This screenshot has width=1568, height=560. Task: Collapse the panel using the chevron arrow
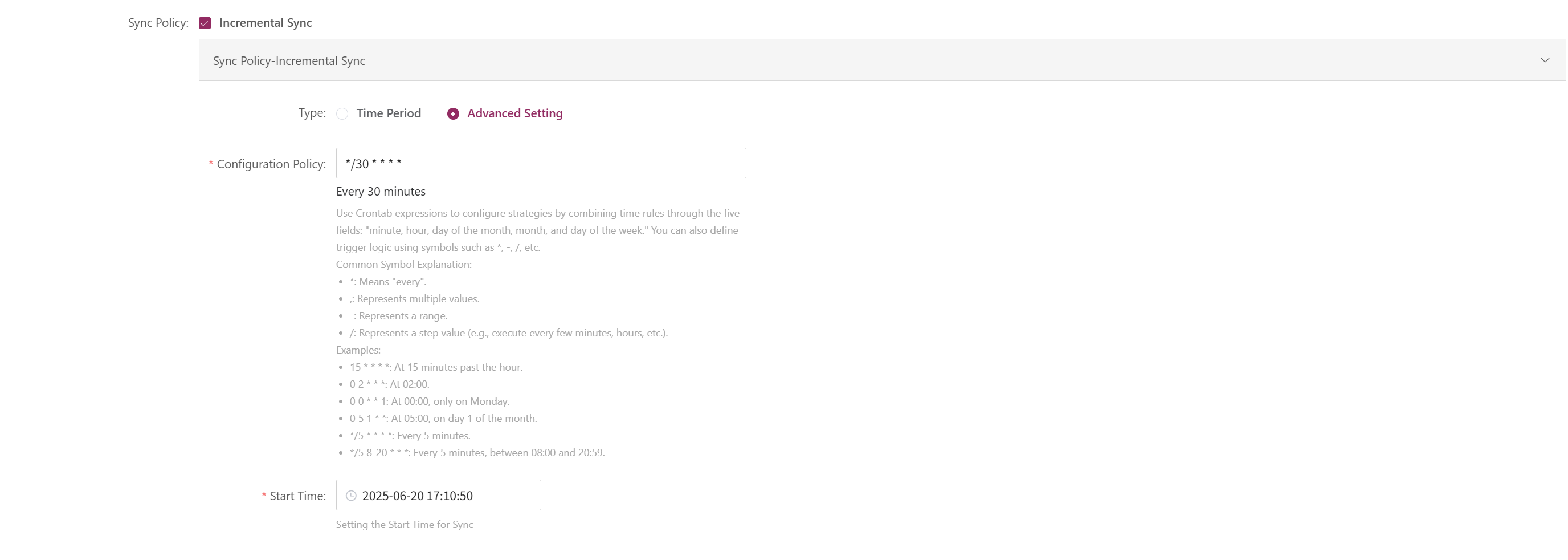[1544, 60]
